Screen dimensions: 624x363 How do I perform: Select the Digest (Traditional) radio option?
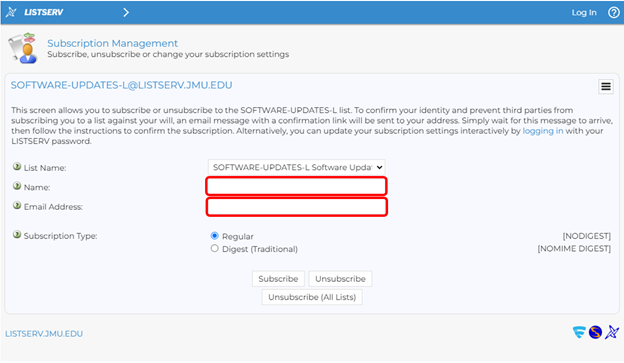click(214, 248)
